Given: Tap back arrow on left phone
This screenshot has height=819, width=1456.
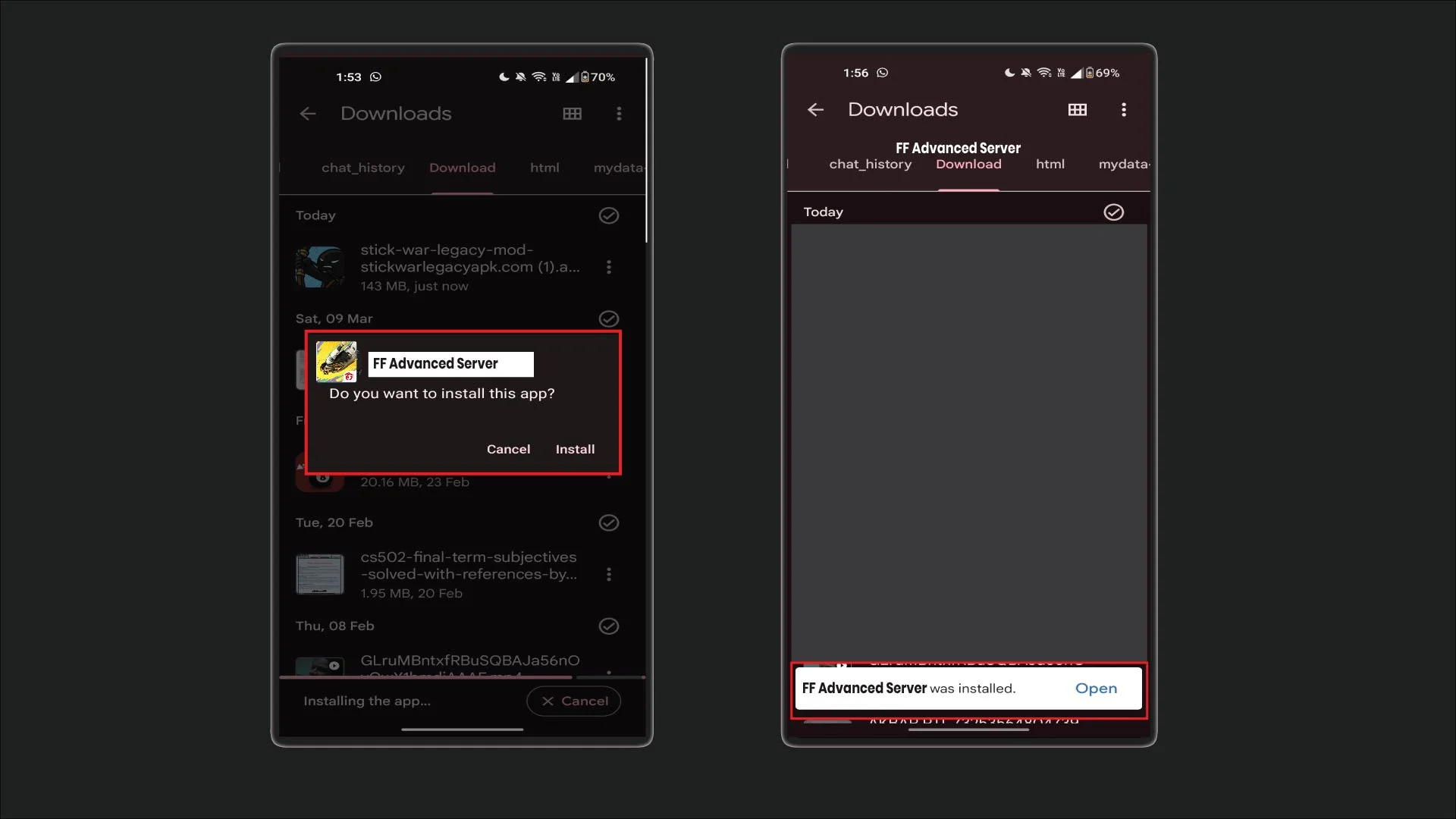Looking at the screenshot, I should coord(307,114).
